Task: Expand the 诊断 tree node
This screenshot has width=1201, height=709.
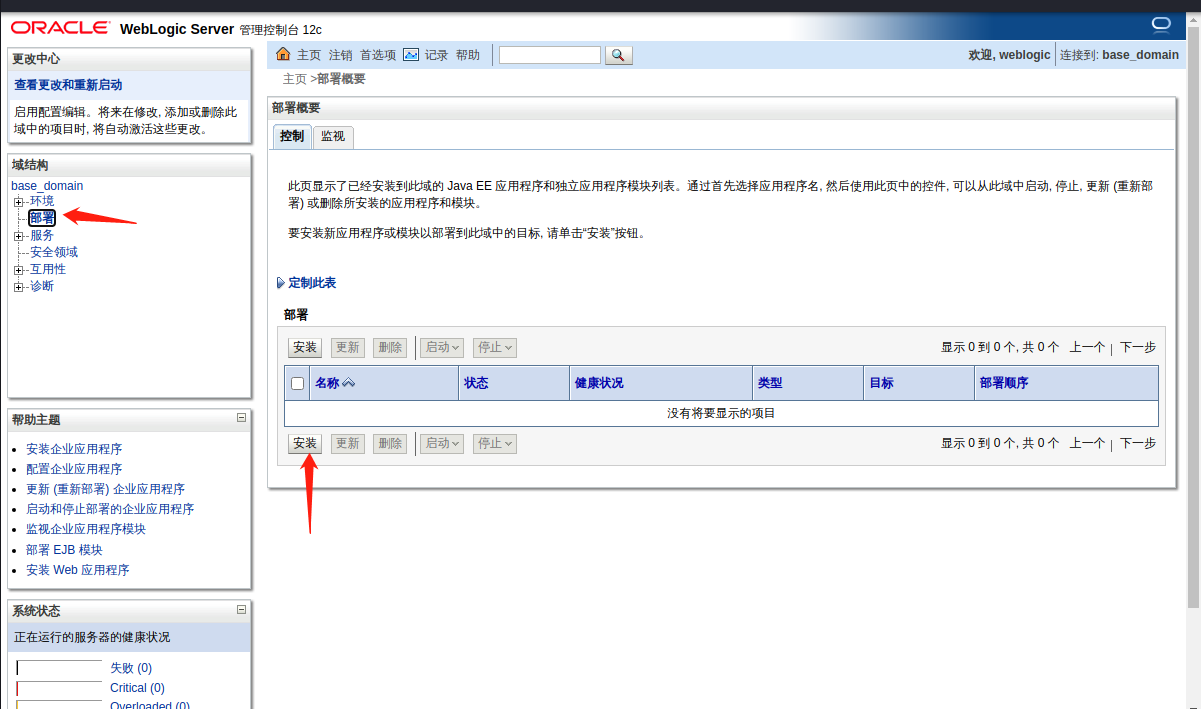Action: click(x=18, y=287)
